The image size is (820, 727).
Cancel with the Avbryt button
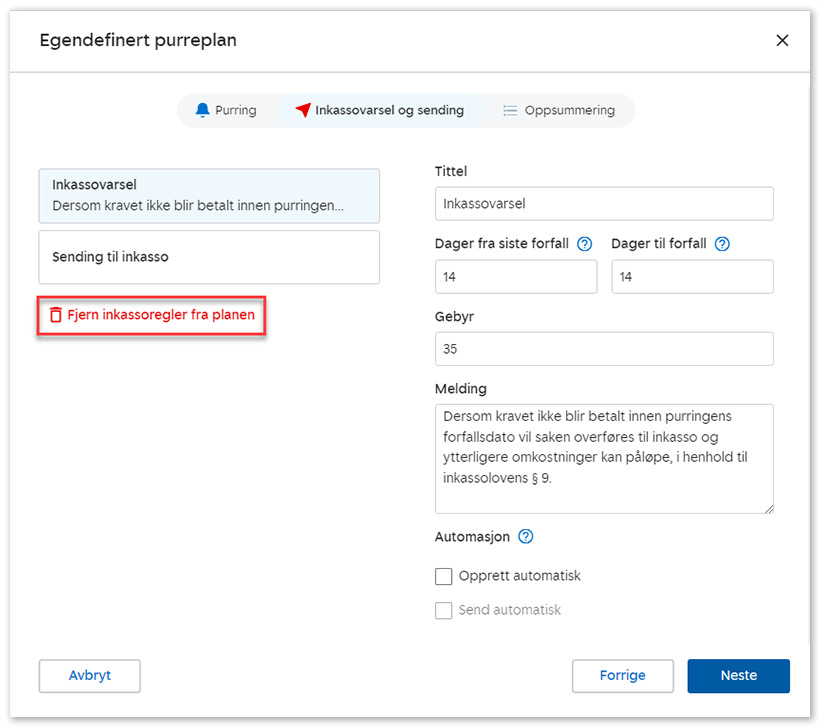[x=90, y=676]
